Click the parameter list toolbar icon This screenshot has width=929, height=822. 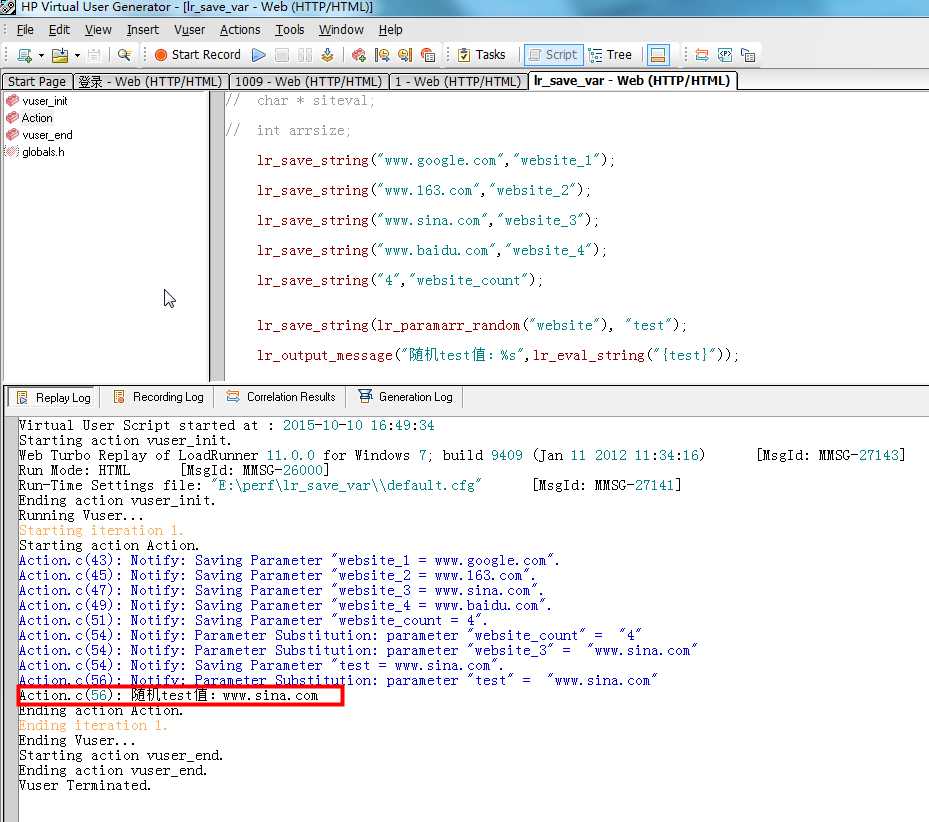[725, 55]
